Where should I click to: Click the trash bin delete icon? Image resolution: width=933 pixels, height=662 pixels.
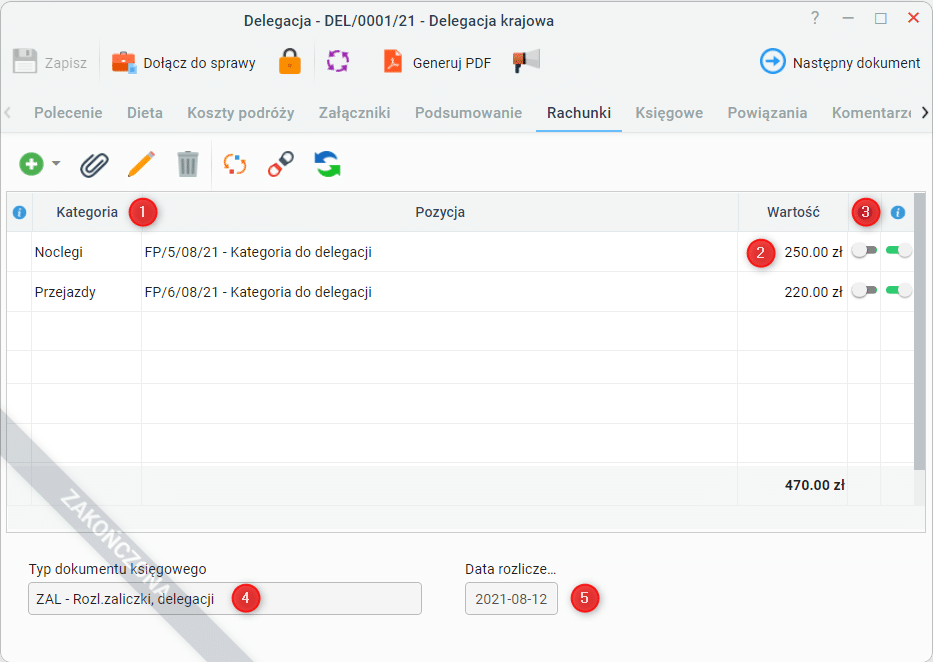point(187,164)
